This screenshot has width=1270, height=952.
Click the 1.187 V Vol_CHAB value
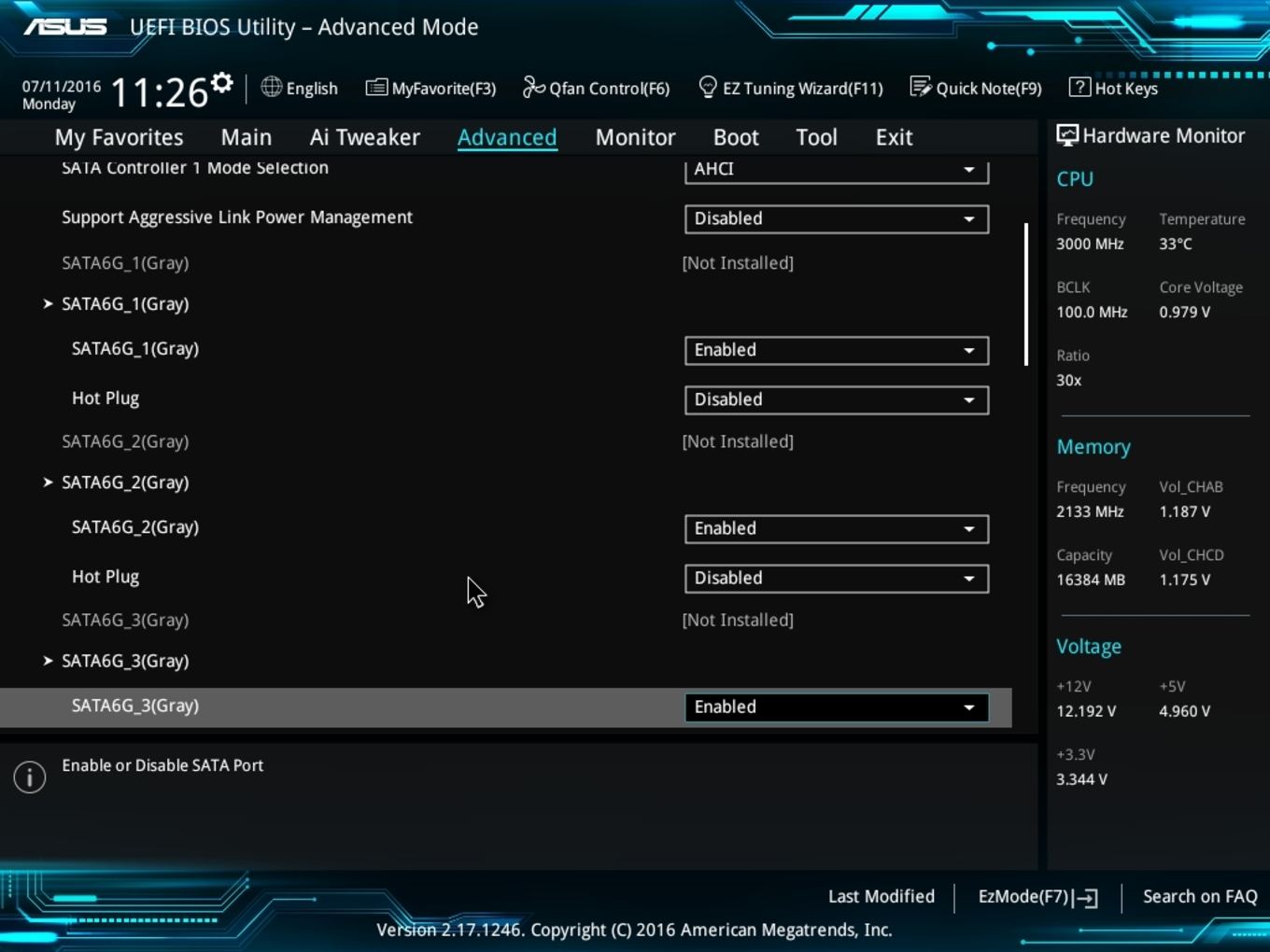point(1184,511)
